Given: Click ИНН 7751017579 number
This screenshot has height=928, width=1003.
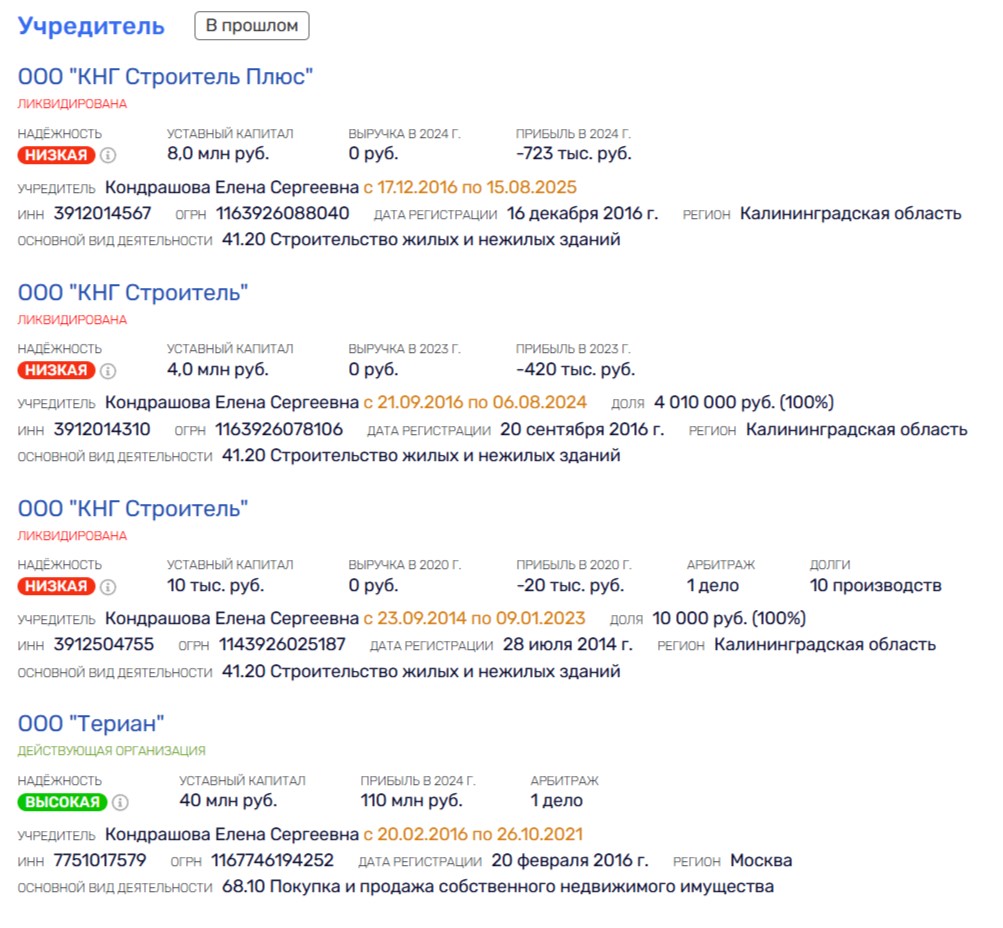Looking at the screenshot, I should [100, 860].
